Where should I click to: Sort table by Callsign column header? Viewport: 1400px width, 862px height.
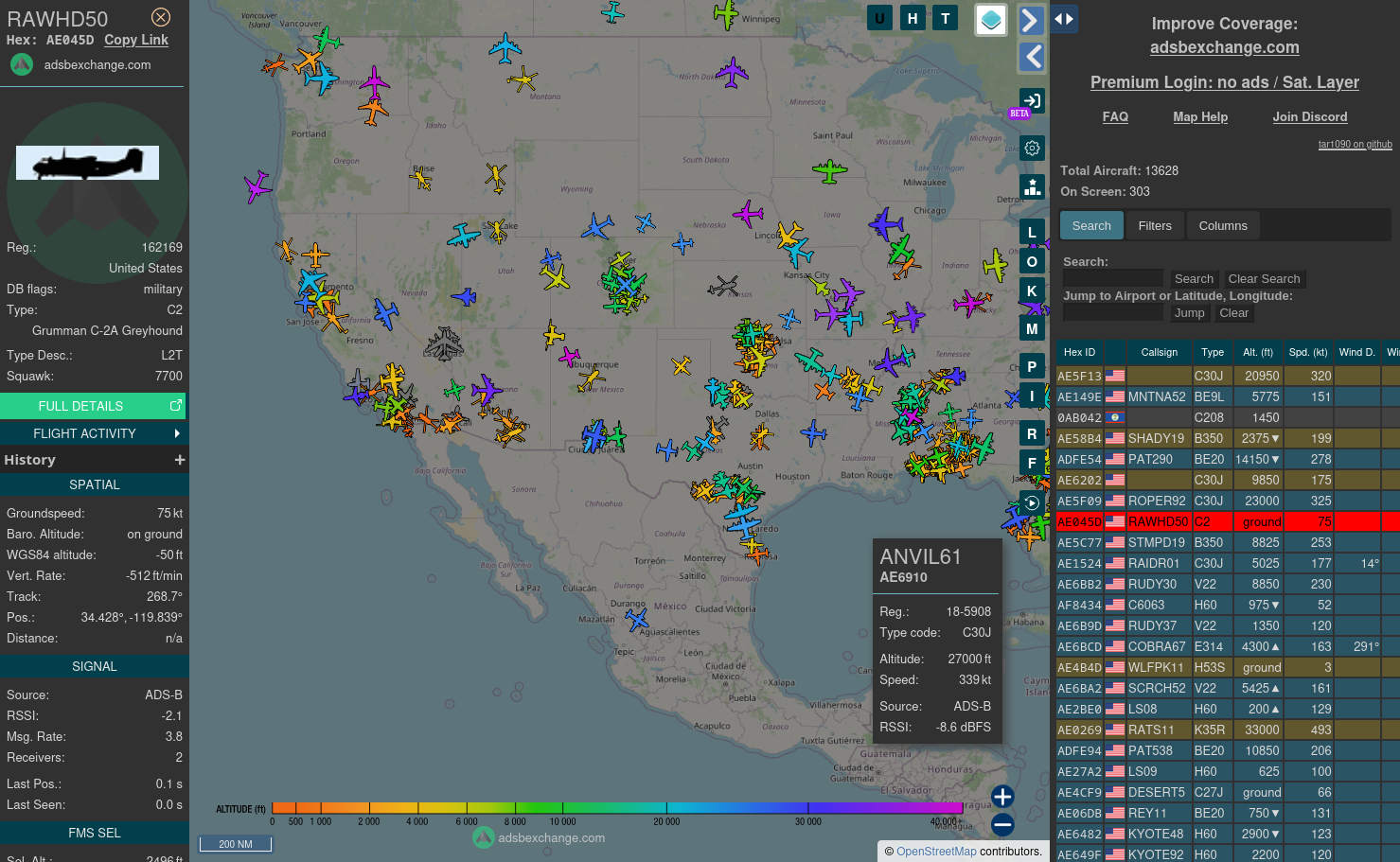click(x=1159, y=352)
